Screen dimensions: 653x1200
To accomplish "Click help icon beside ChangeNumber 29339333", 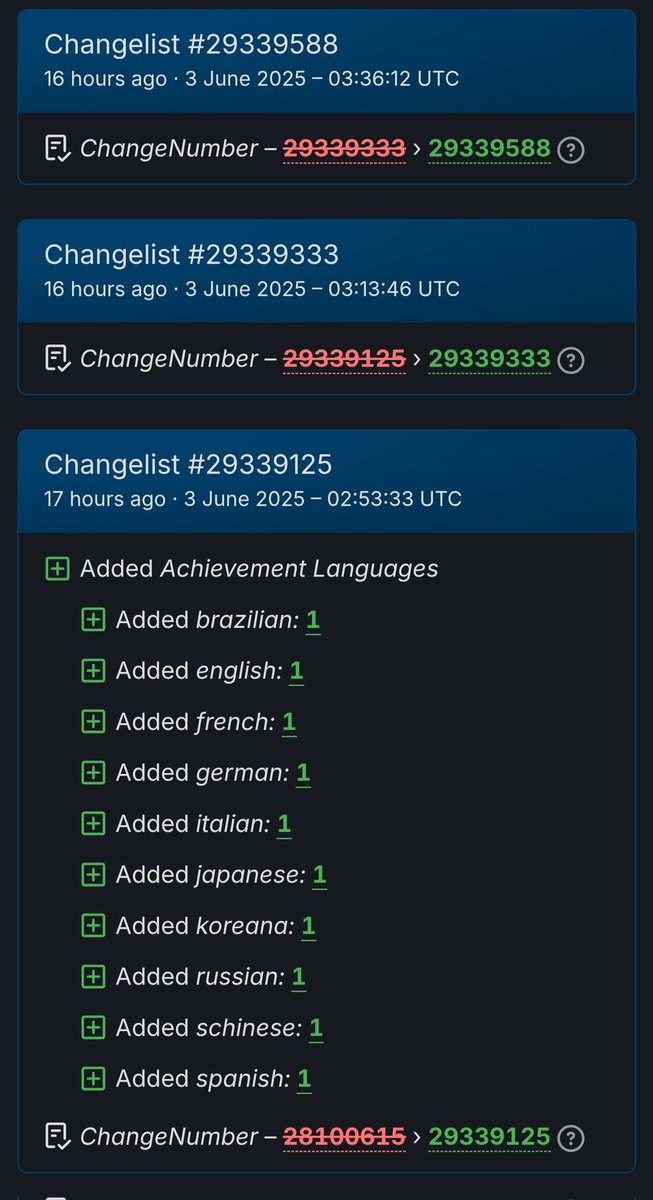I will click(x=570, y=360).
